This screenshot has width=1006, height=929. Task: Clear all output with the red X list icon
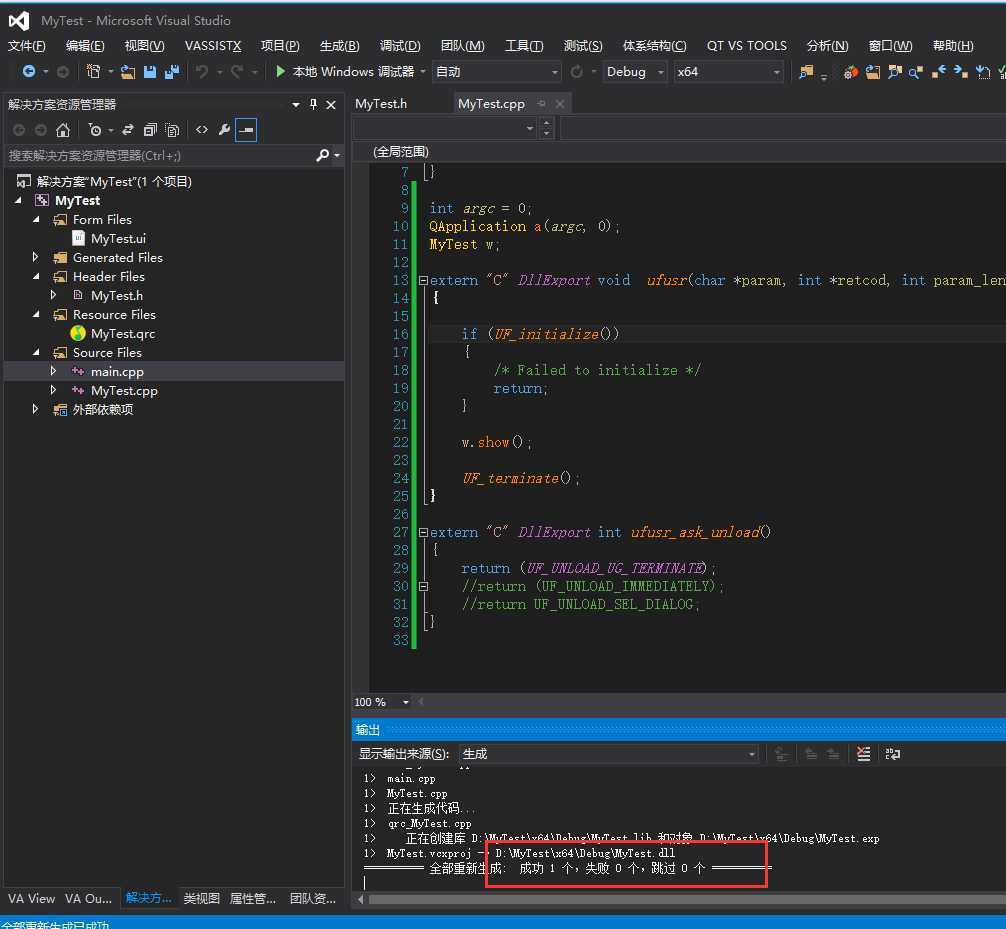864,754
